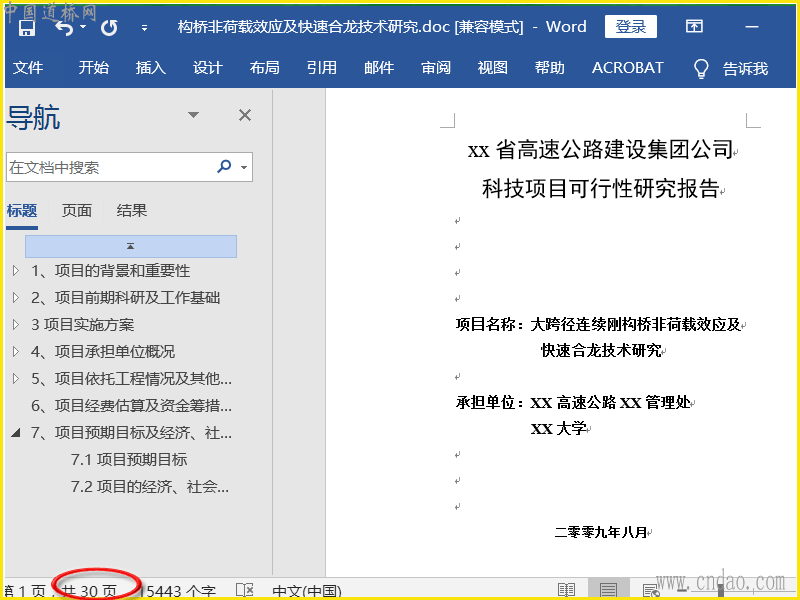800x600 pixels.
Task: Click the page count 共 30 页 in status bar
Action: [90, 591]
